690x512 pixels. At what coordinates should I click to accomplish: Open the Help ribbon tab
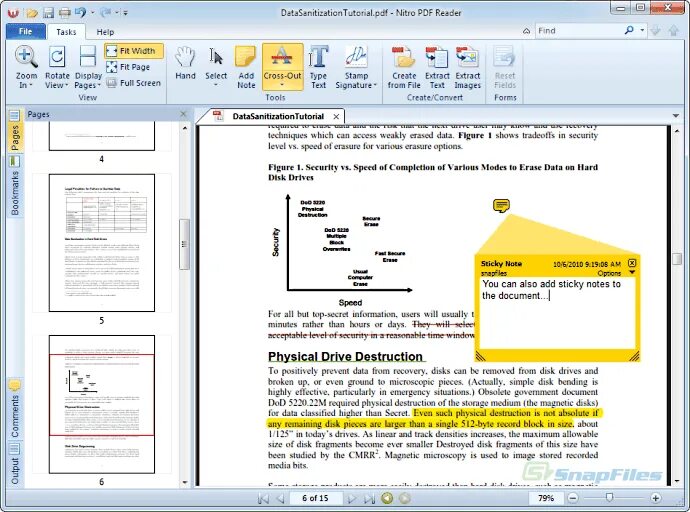tap(105, 32)
